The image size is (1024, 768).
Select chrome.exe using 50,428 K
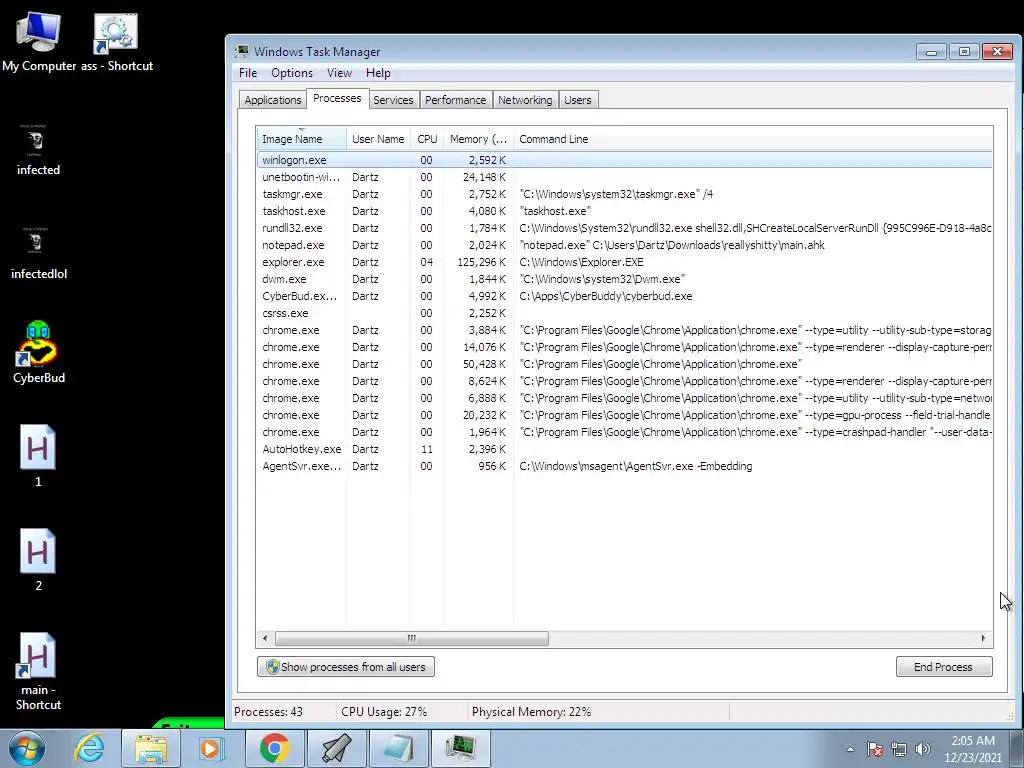pos(624,364)
